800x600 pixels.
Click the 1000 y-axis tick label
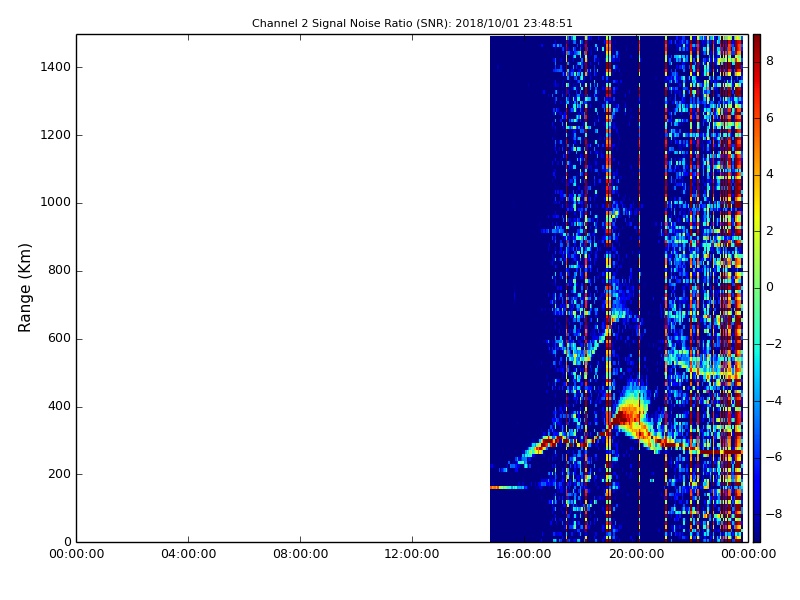[55, 203]
